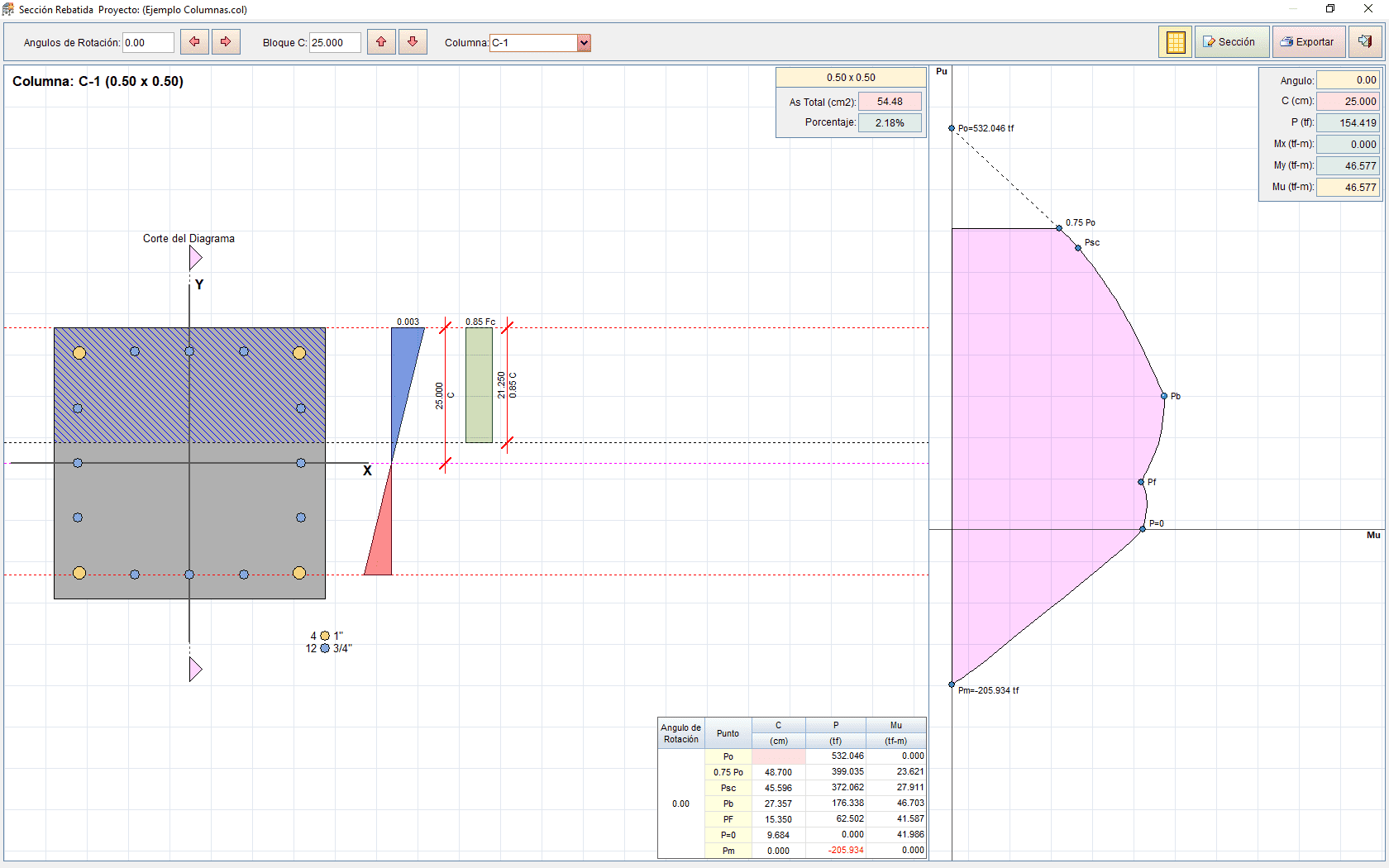This screenshot has width=1389, height=868.
Task: Click the Bloque C value field
Action: pos(334,41)
